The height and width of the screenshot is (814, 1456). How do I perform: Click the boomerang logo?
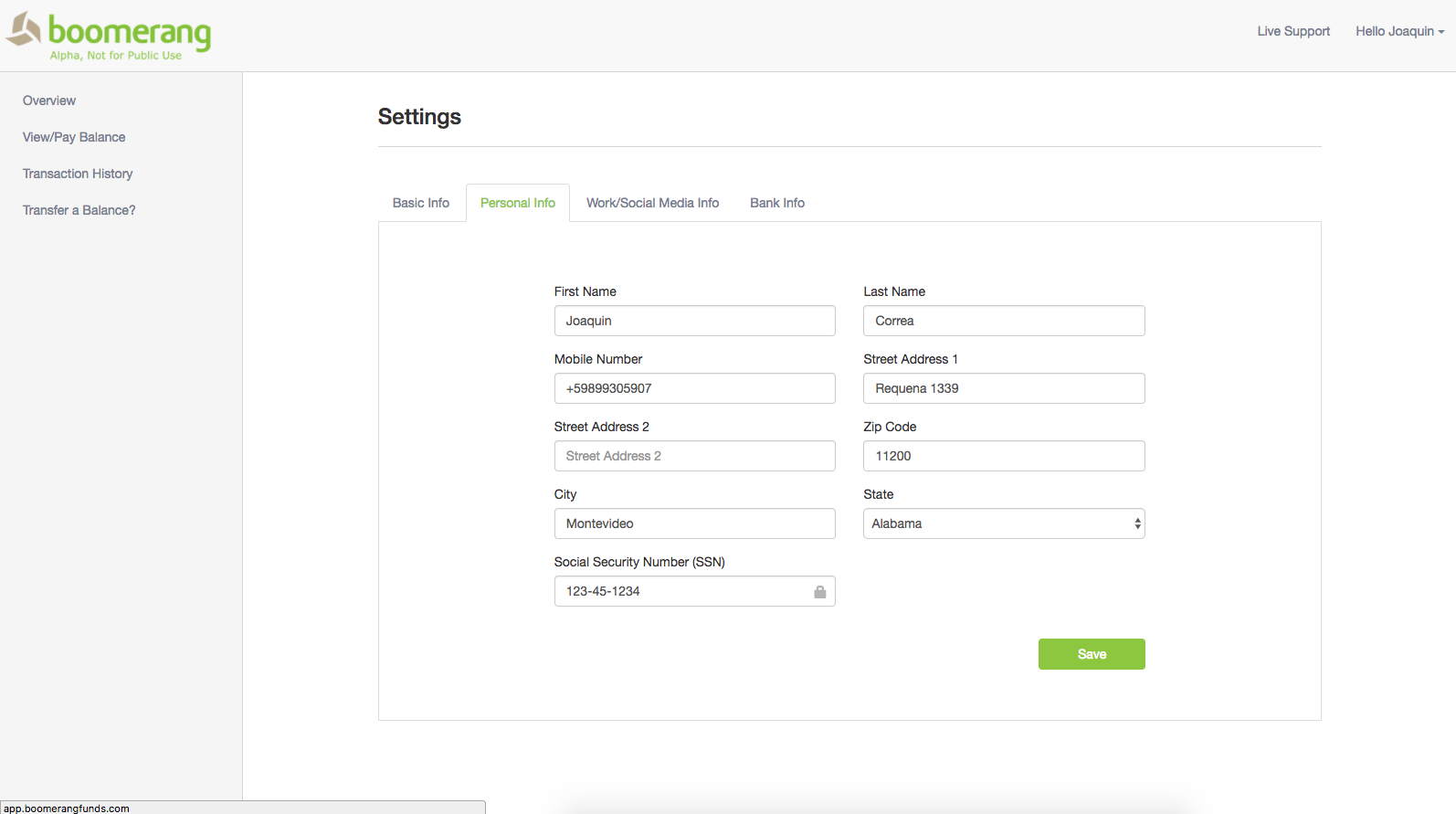tap(109, 36)
